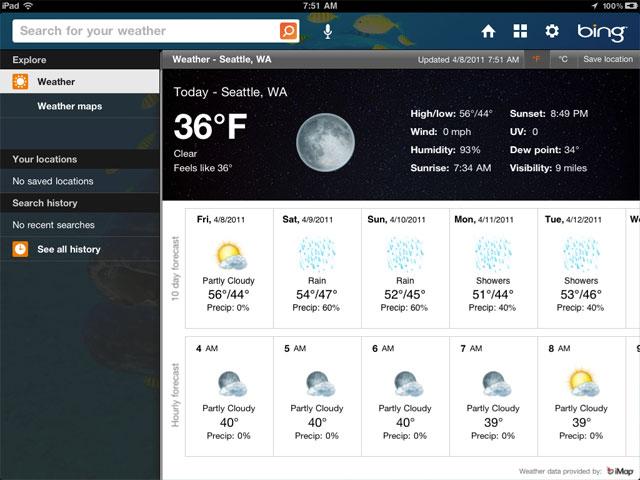Viewport: 640px width, 480px height.
Task: Tap the 7 AM partly cloudy moon icon
Action: [x=497, y=384]
